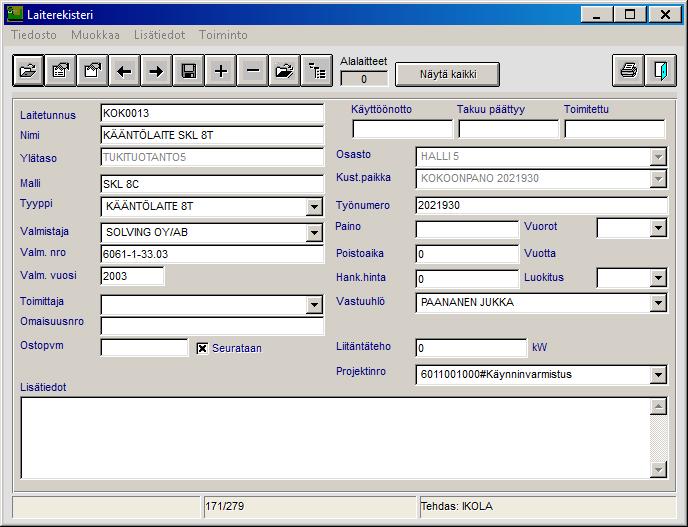Image resolution: width=688 pixels, height=527 pixels.
Task: Toggle the Seurataan checkbox
Action: point(202,348)
